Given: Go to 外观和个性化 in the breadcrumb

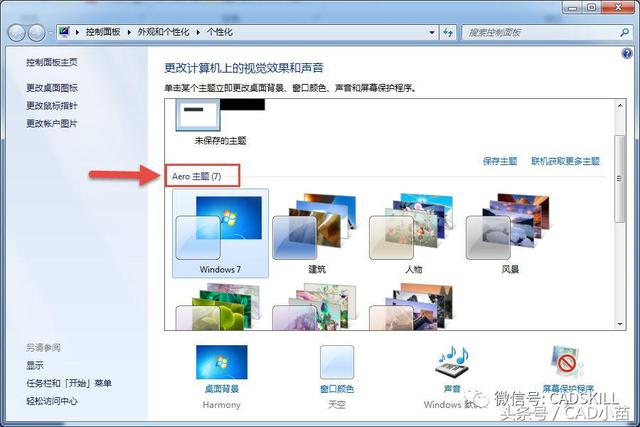Looking at the screenshot, I should (x=163, y=32).
